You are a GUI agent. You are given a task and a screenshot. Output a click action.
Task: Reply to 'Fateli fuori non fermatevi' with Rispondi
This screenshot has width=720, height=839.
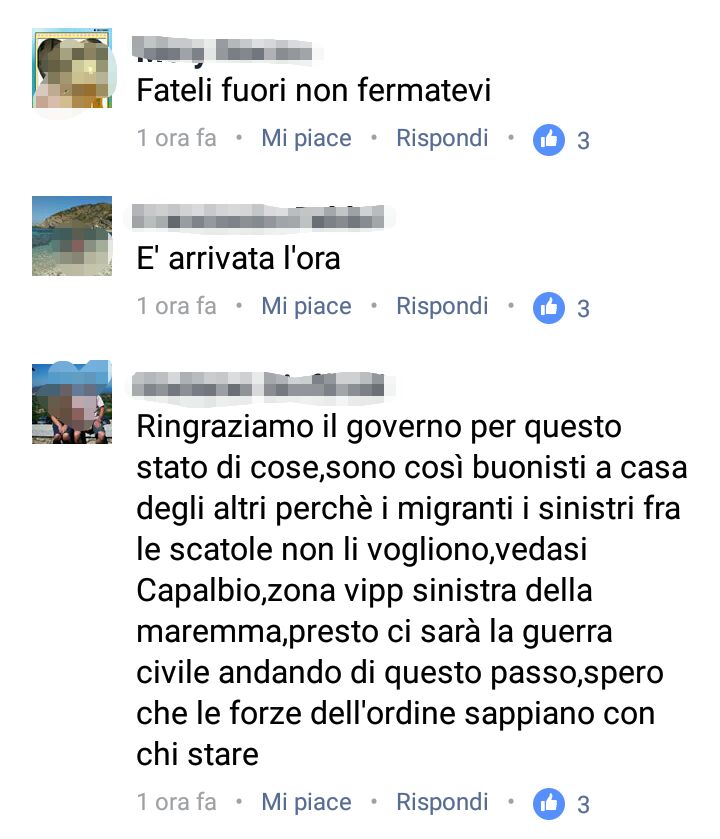click(442, 138)
